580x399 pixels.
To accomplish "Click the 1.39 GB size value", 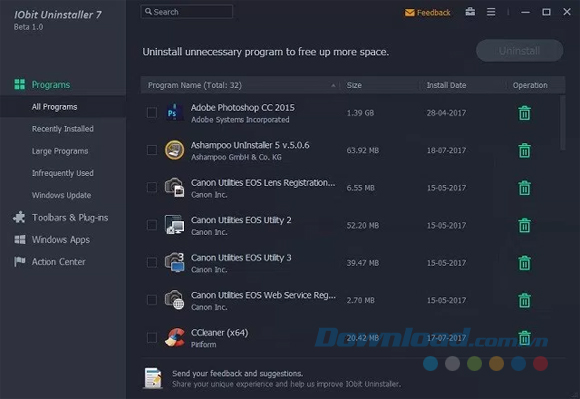I will click(360, 113).
